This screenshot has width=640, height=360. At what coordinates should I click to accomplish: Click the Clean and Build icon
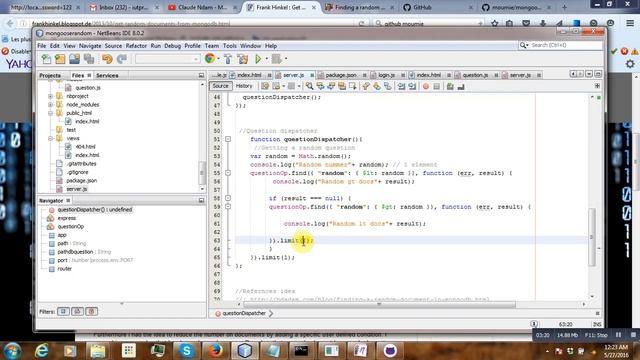coord(243,59)
